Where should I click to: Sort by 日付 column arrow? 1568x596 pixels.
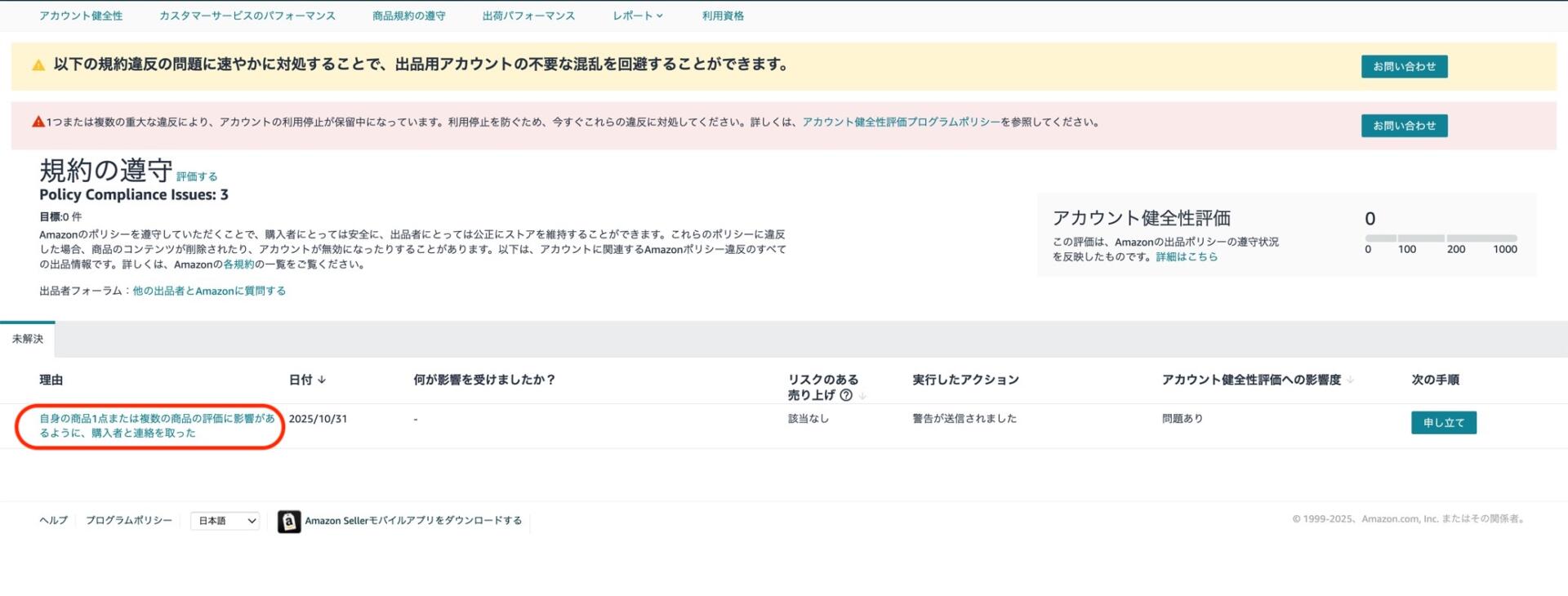322,380
